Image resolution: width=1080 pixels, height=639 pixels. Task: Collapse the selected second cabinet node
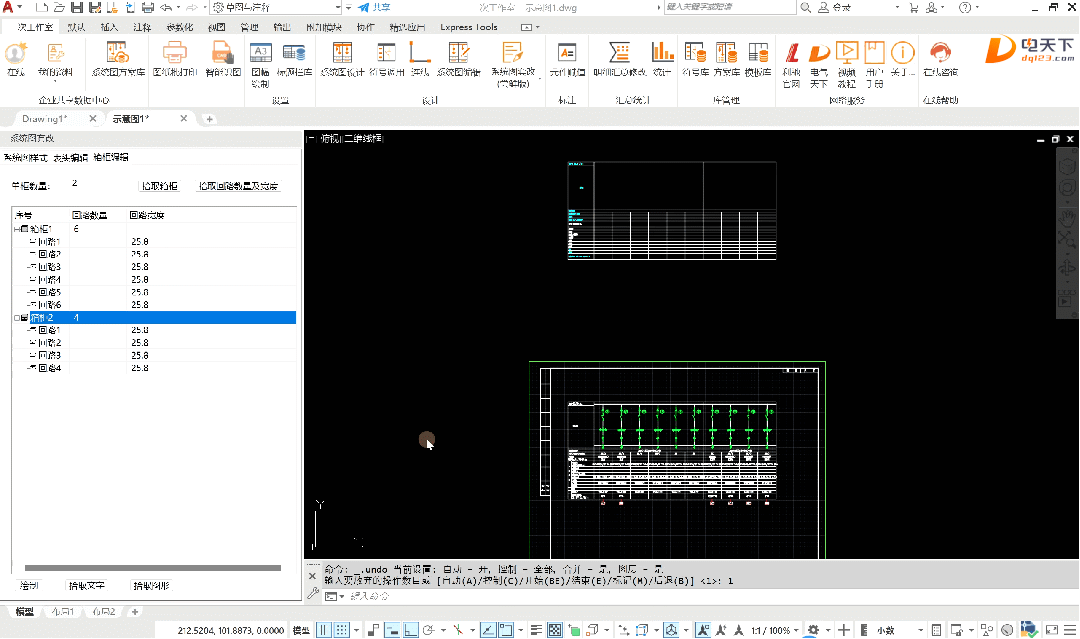point(17,318)
